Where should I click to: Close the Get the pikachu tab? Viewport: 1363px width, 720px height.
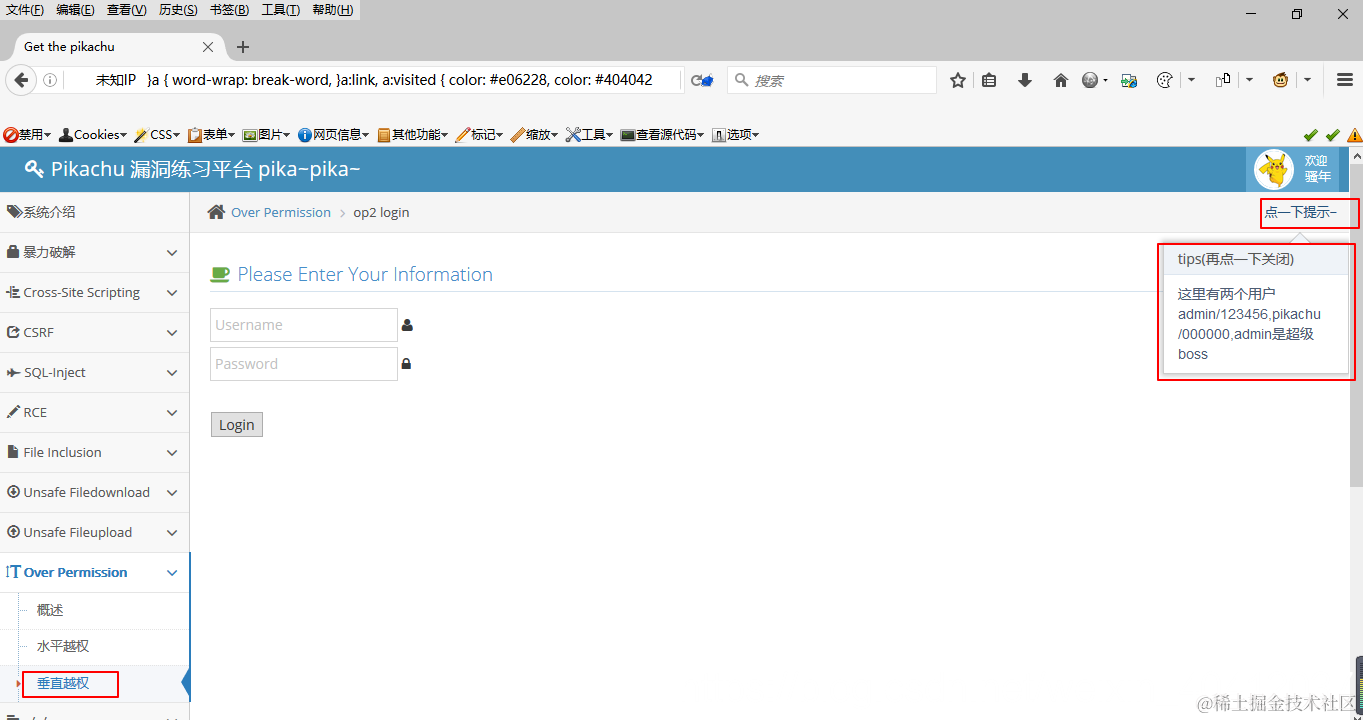coord(208,47)
